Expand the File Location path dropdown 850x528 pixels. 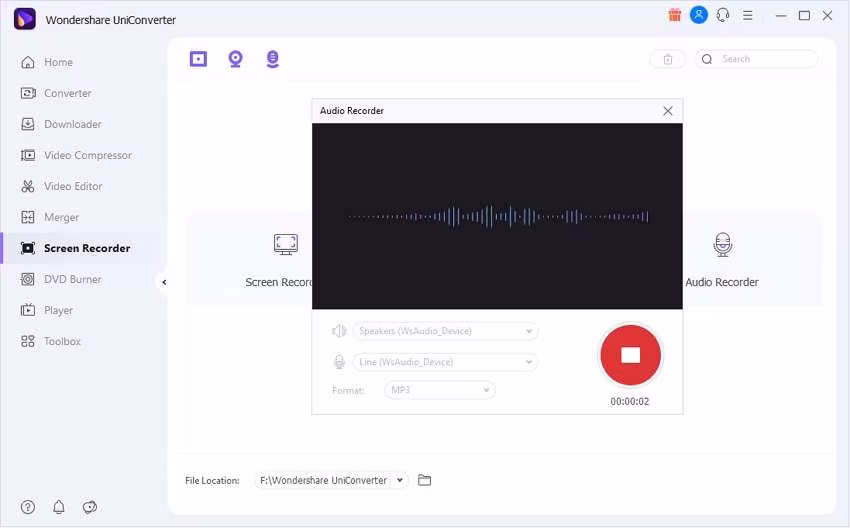pos(400,480)
